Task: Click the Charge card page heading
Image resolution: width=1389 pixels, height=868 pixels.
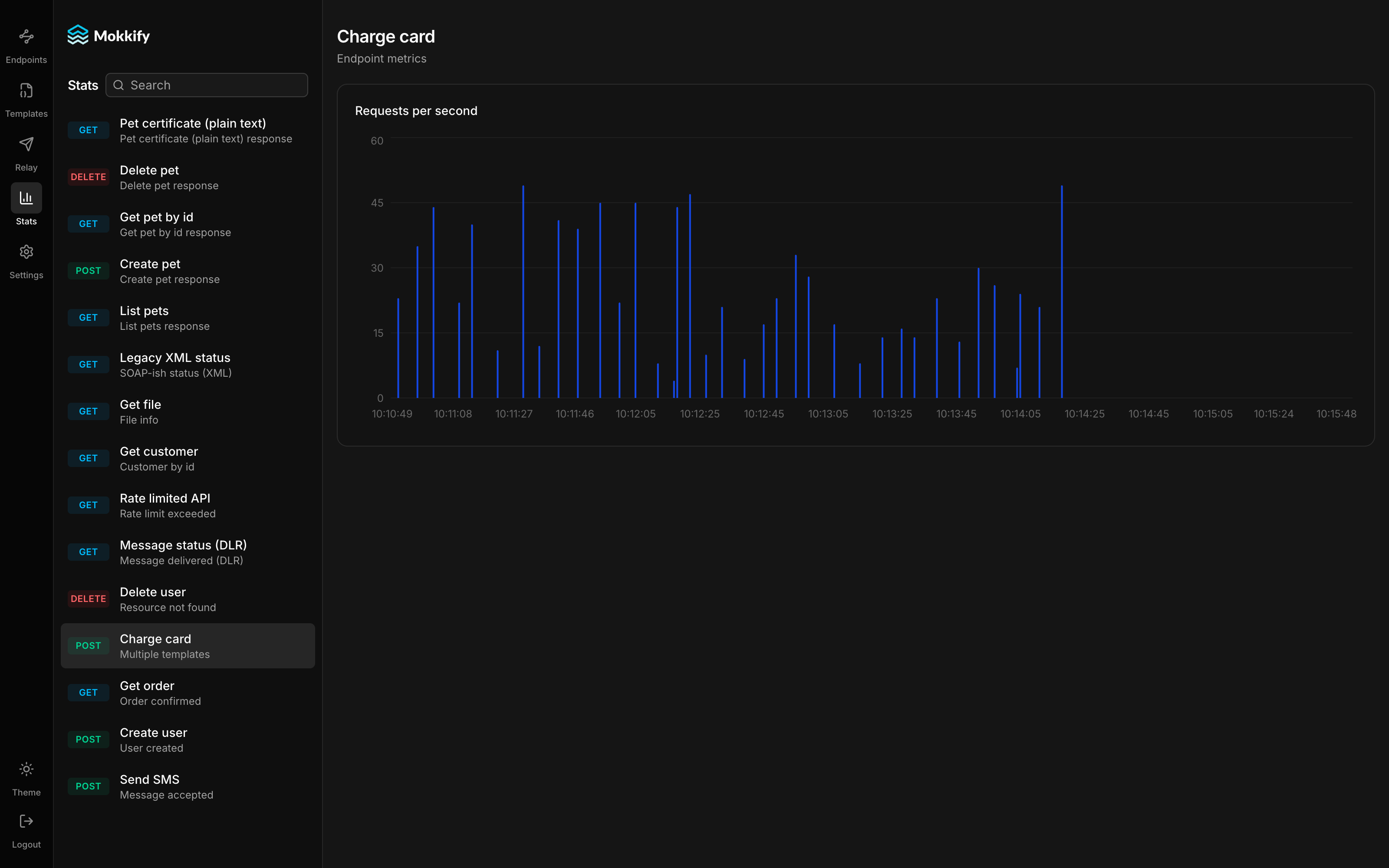Action: [x=386, y=37]
